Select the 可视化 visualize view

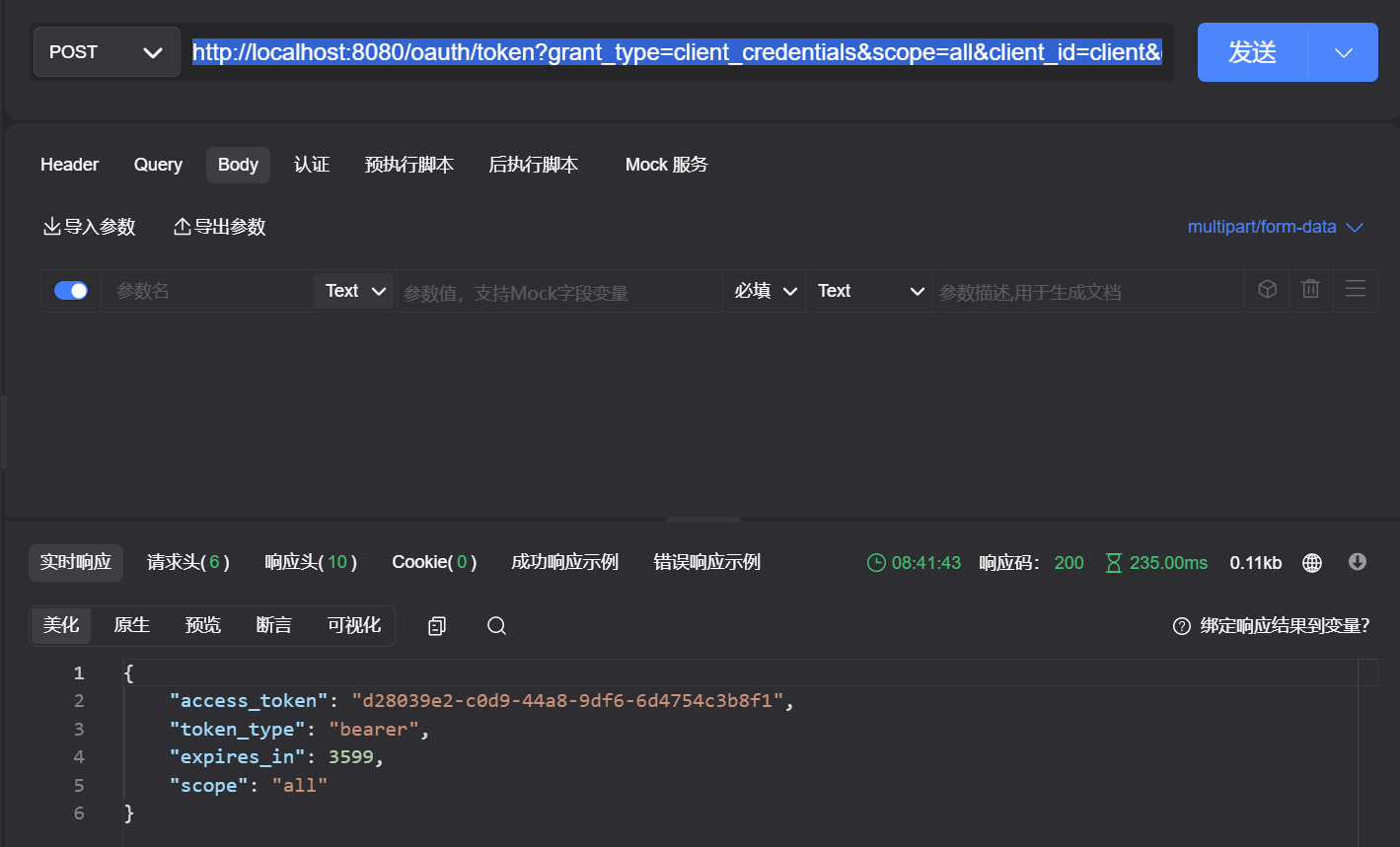pyautogui.click(x=354, y=625)
